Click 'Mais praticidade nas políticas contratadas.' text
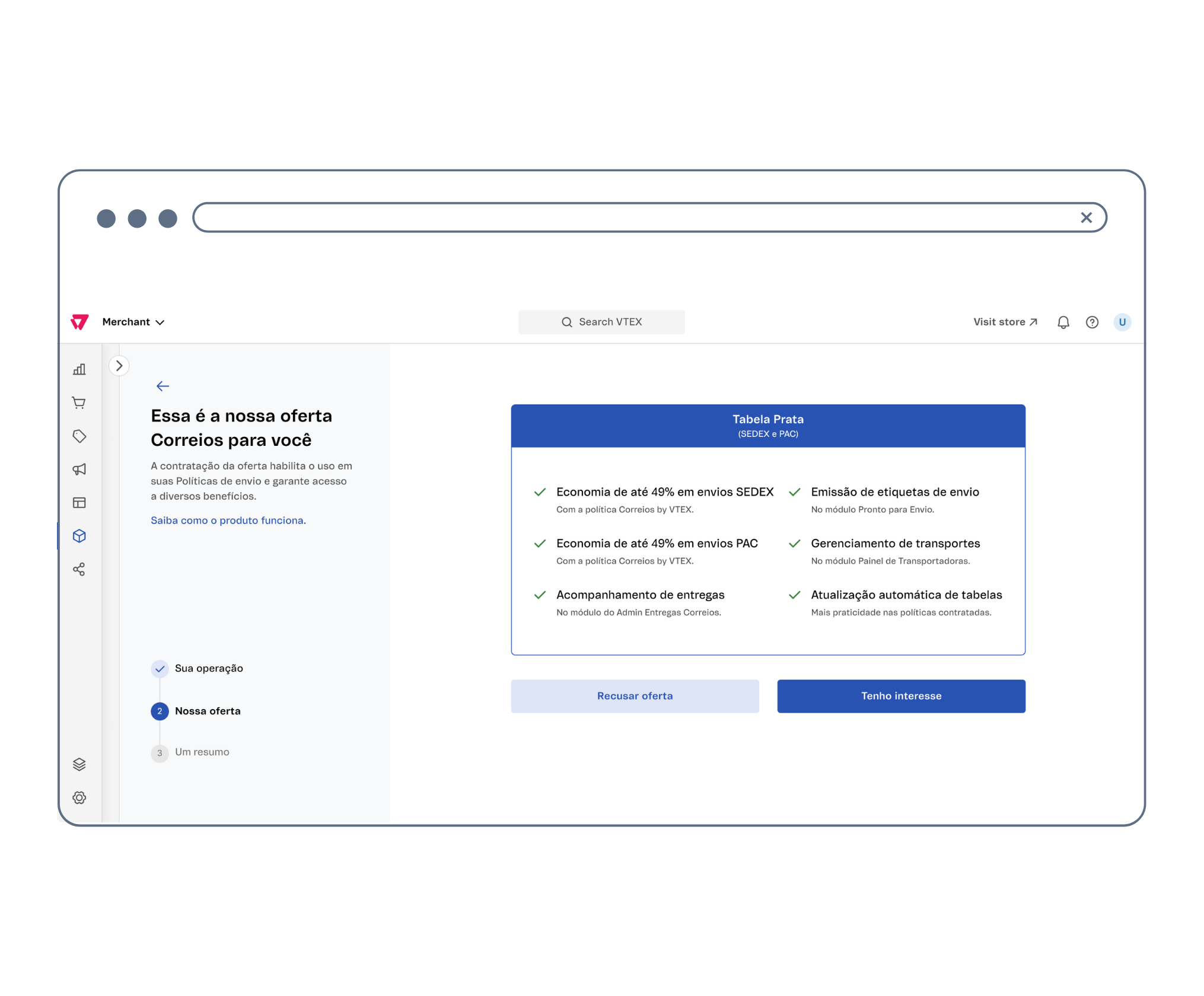 901,613
